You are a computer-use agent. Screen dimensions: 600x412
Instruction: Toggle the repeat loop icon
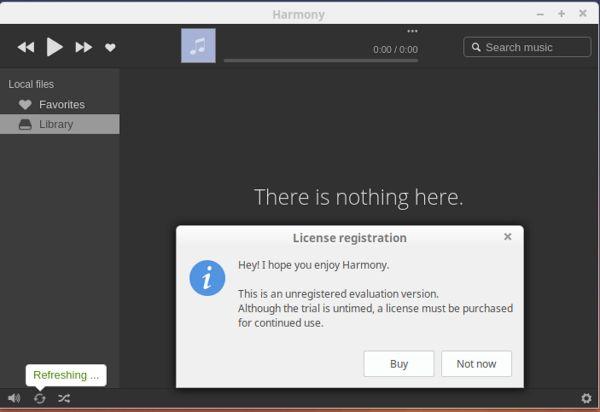click(x=40, y=398)
